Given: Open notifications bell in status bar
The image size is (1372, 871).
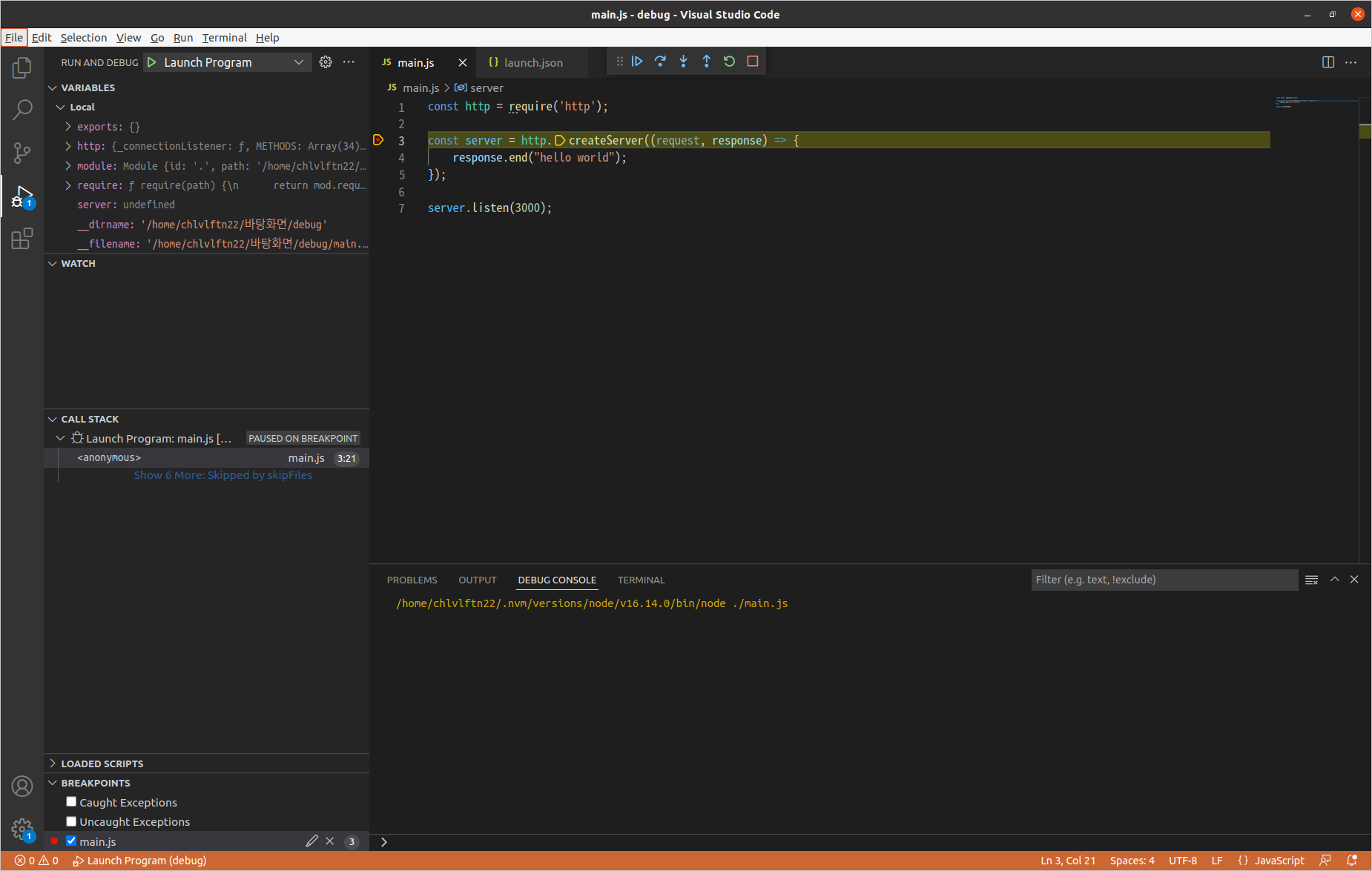Looking at the screenshot, I should click(1352, 861).
